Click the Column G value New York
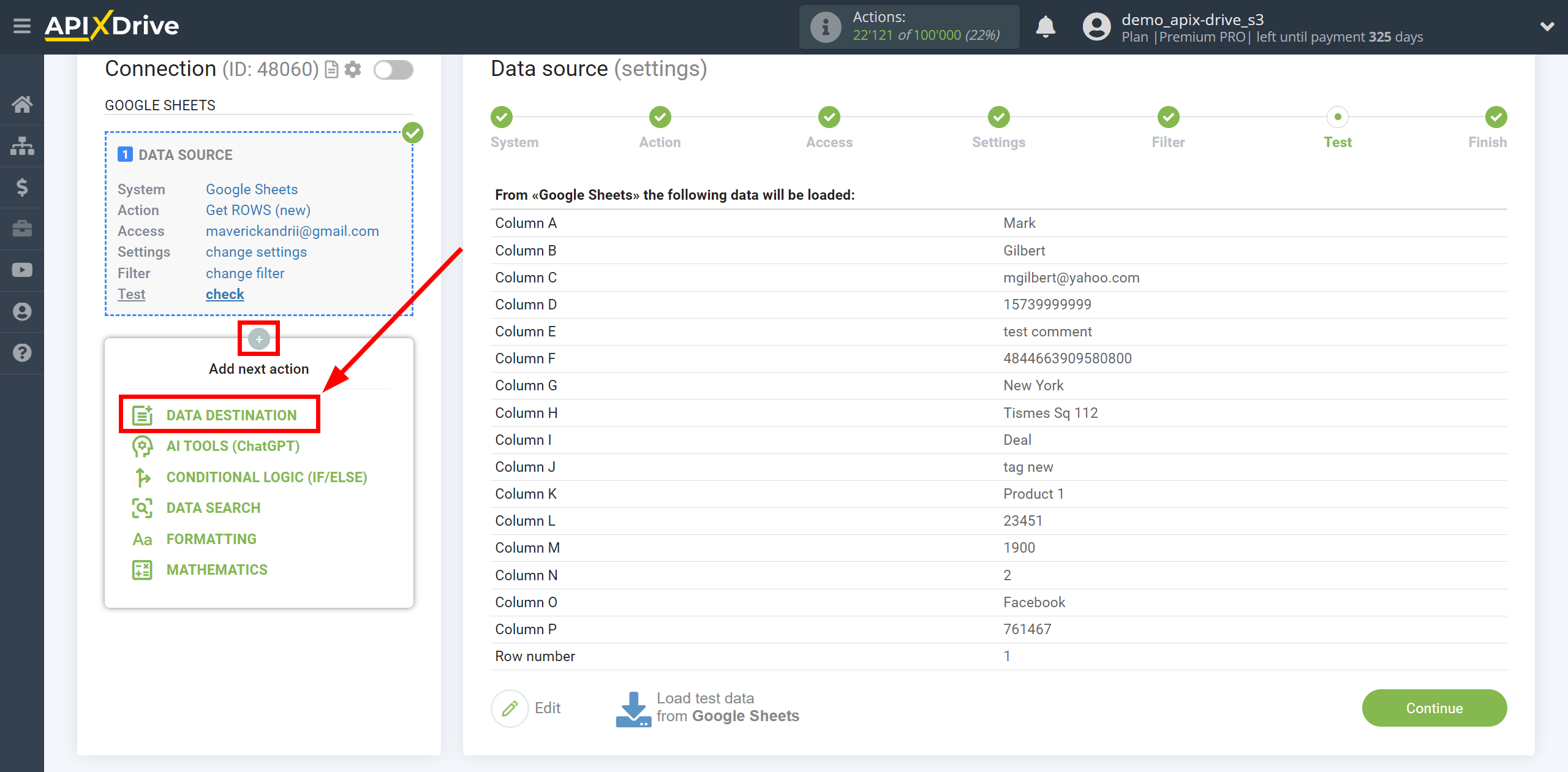1568x772 pixels. 1033,385
